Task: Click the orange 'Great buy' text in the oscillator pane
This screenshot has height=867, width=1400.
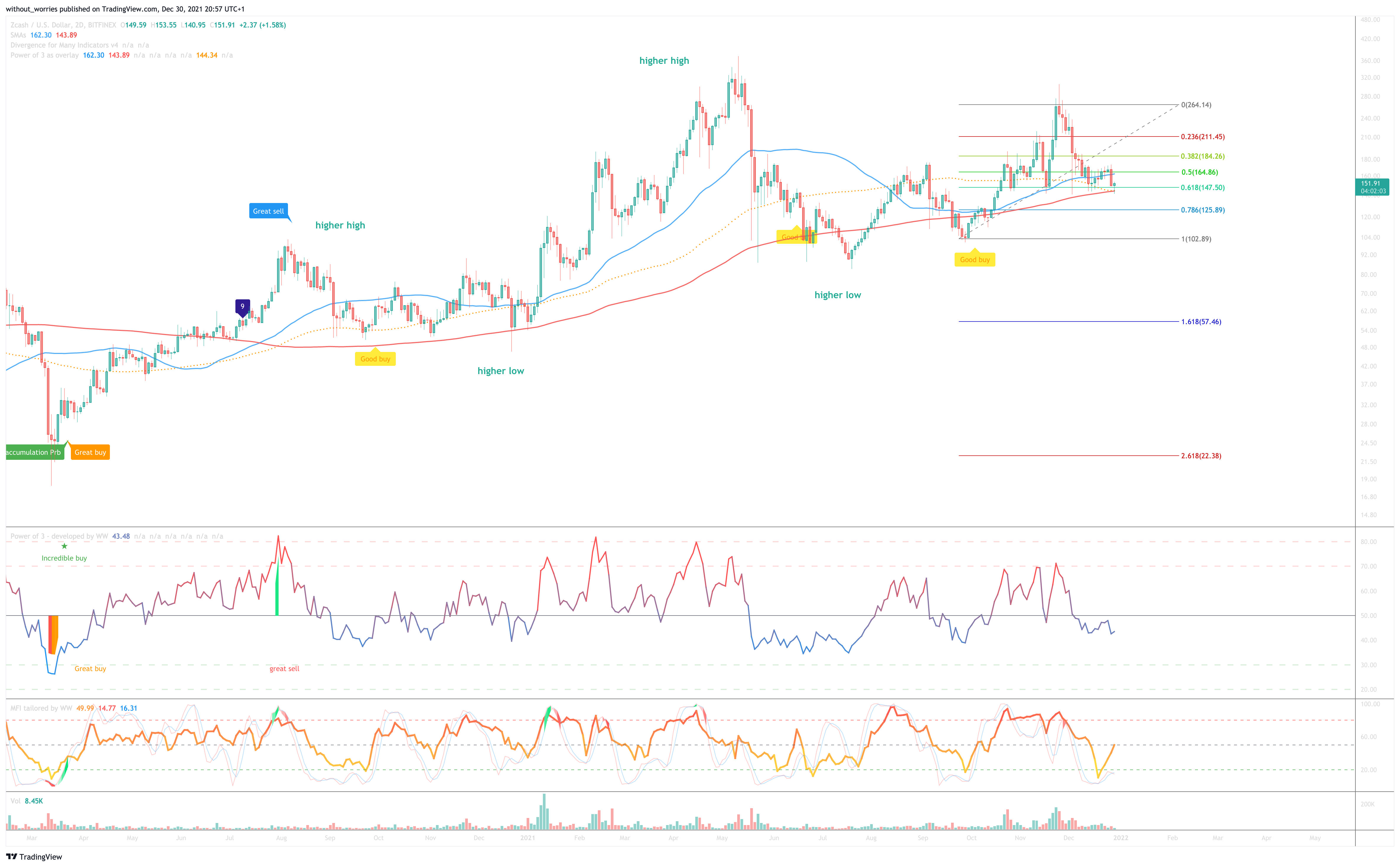Action: click(90, 669)
